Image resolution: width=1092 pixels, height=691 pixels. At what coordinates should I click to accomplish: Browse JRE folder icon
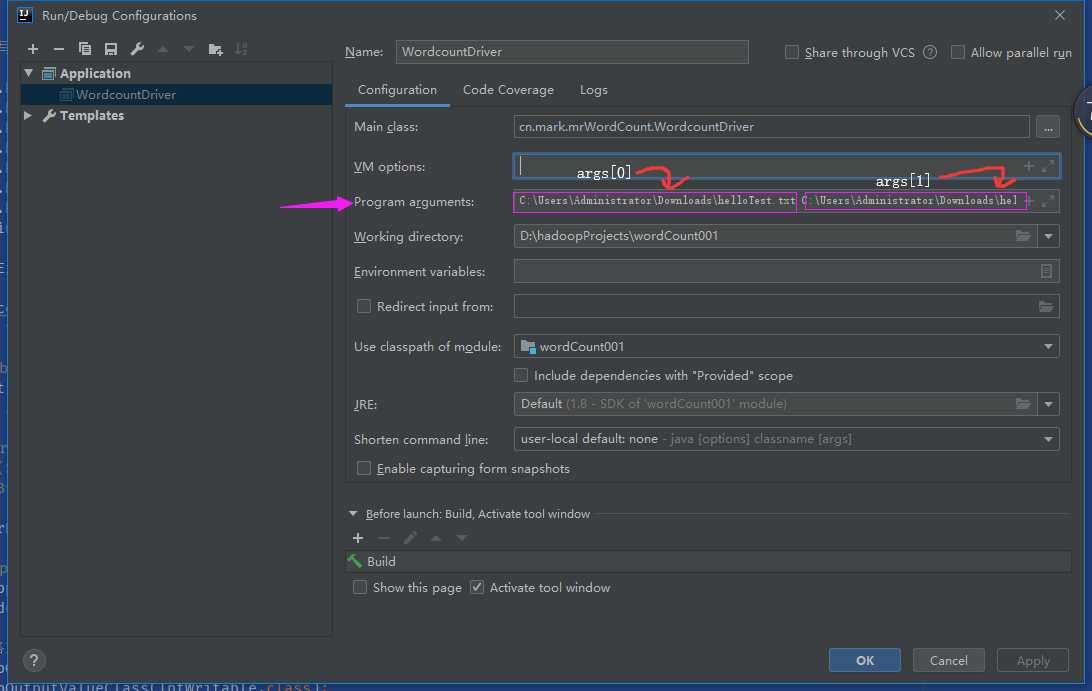tap(1022, 404)
